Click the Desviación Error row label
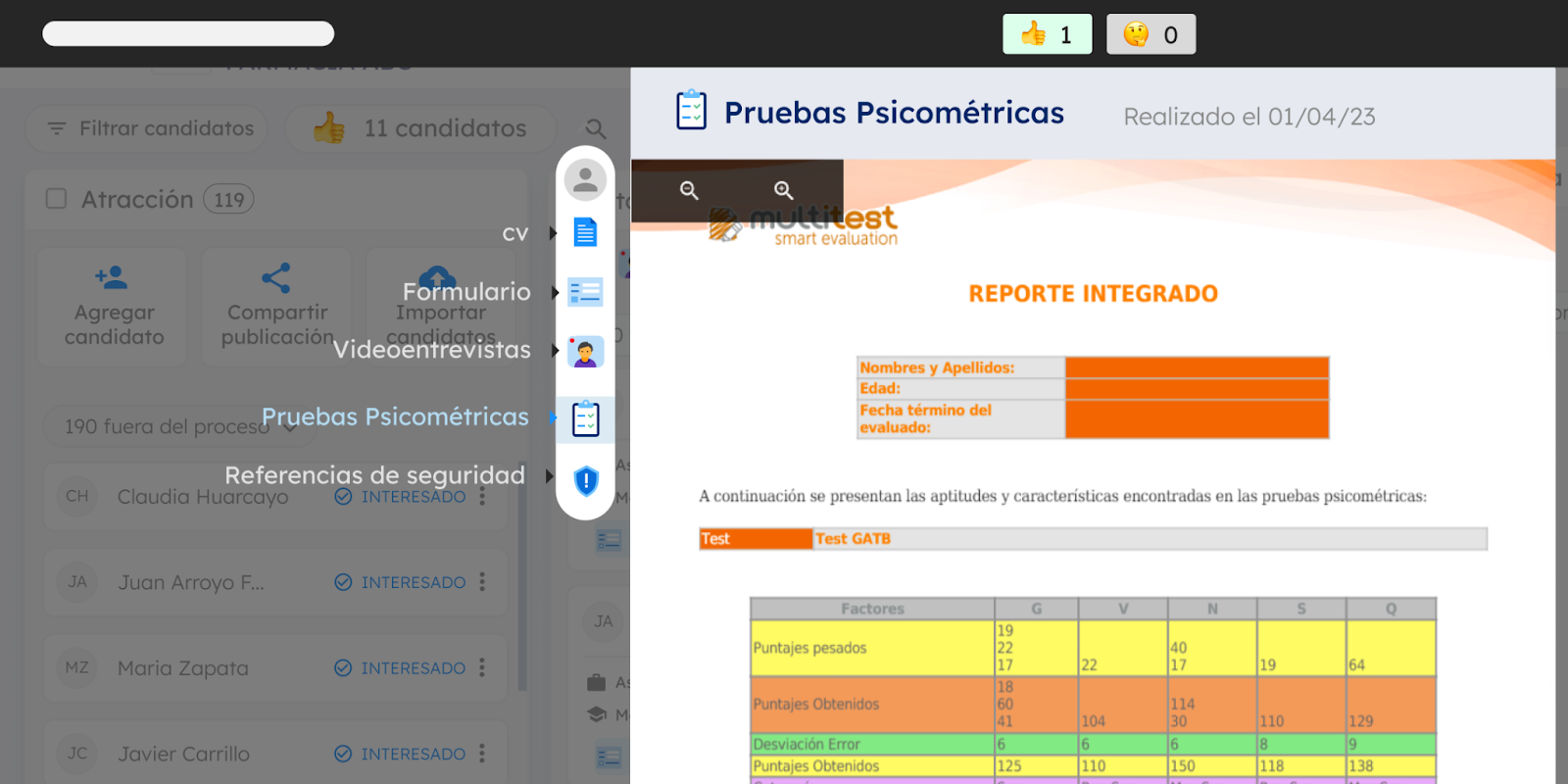The width and height of the screenshot is (1568, 784). 807,745
